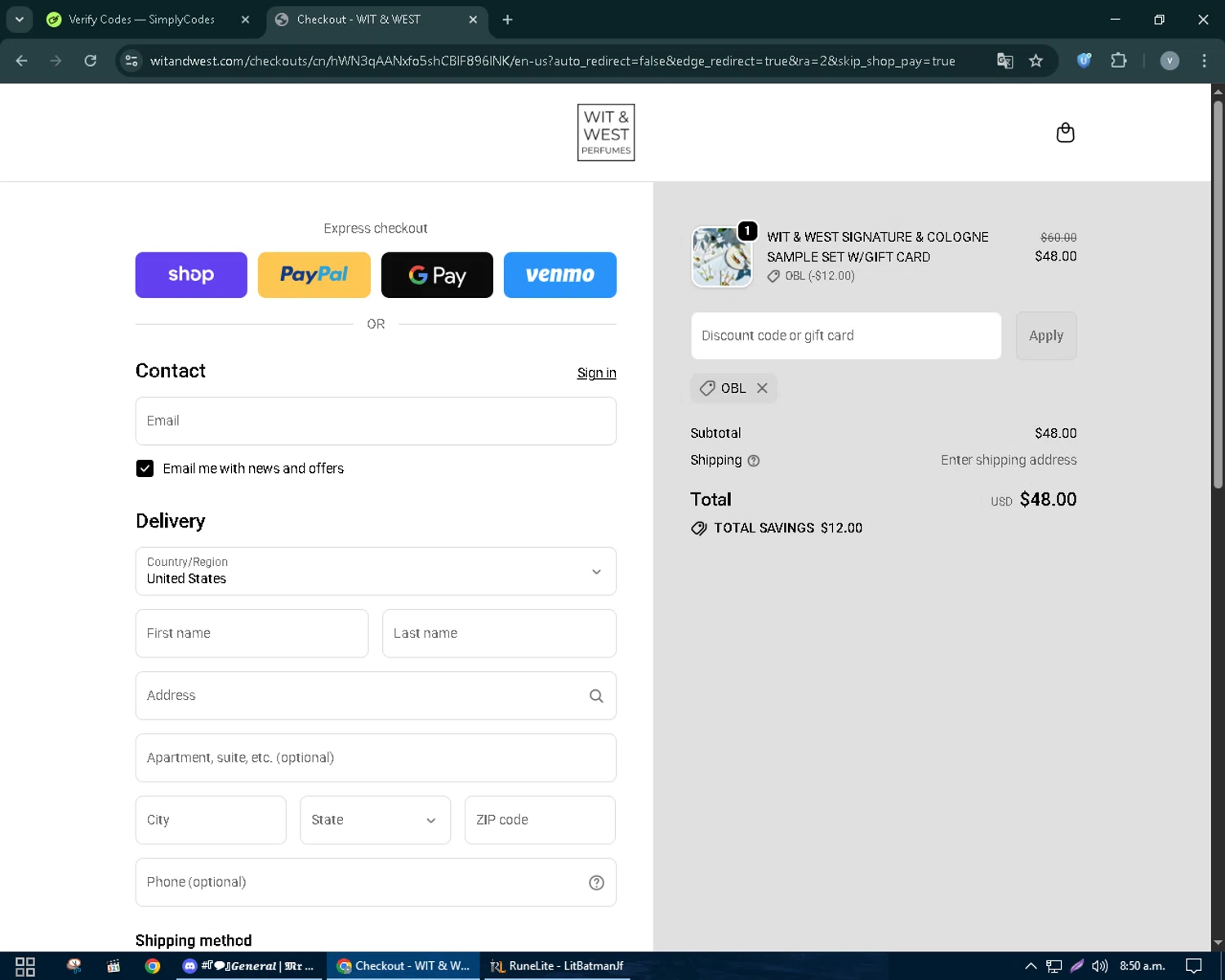Follow the Sign in link
Viewport: 1225px width, 980px height.
pyautogui.click(x=597, y=373)
